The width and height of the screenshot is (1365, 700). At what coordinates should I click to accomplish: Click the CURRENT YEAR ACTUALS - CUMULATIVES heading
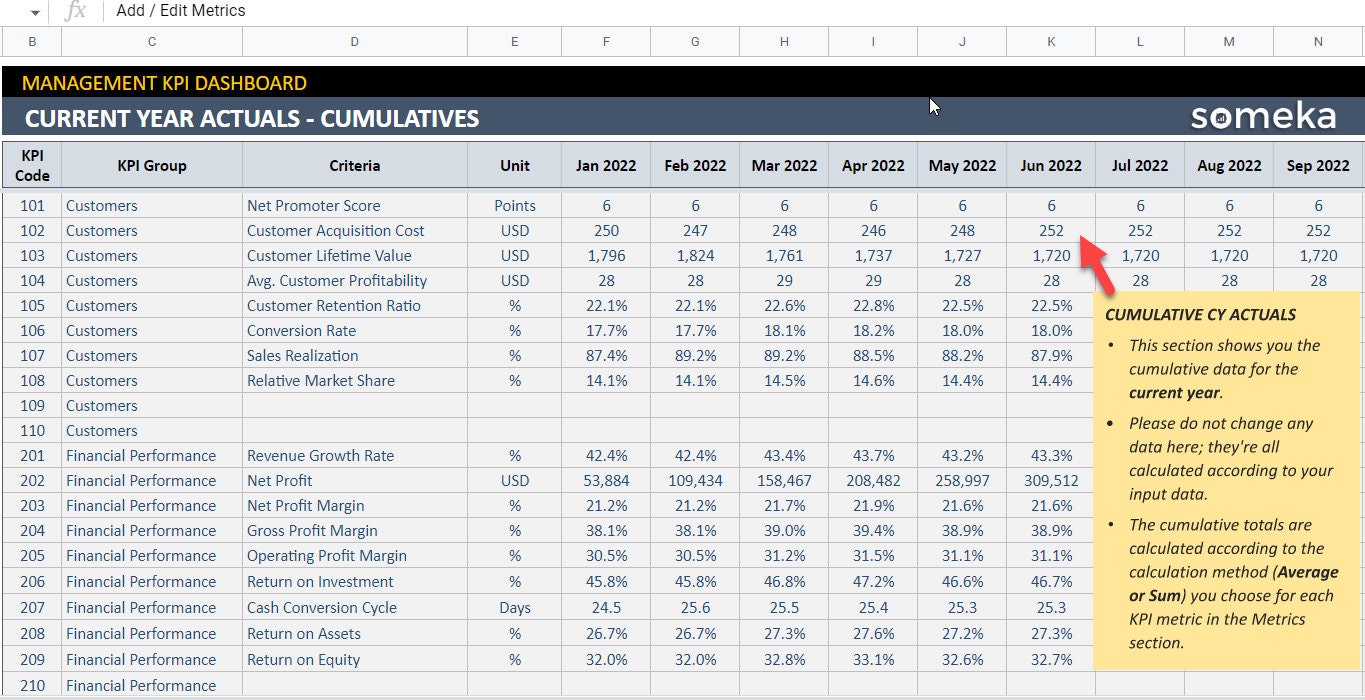[252, 118]
